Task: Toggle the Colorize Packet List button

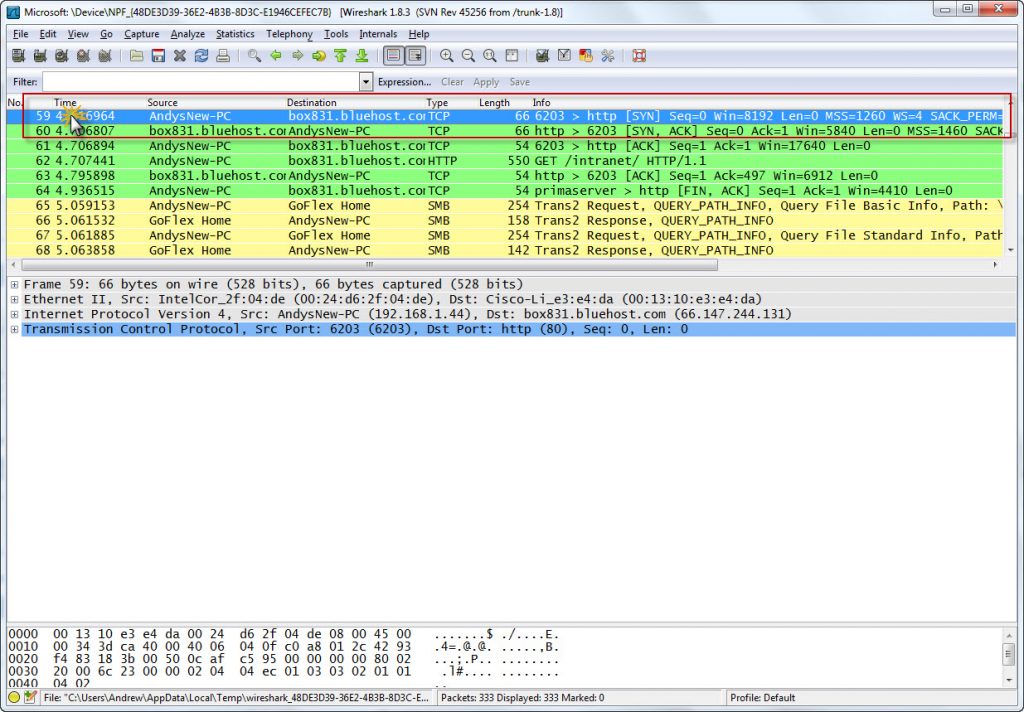Action: [x=393, y=56]
